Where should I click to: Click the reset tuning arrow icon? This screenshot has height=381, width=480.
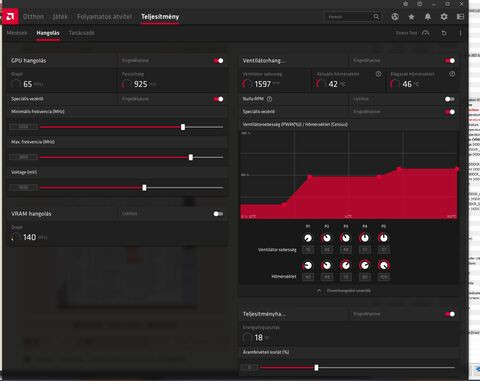(444, 33)
